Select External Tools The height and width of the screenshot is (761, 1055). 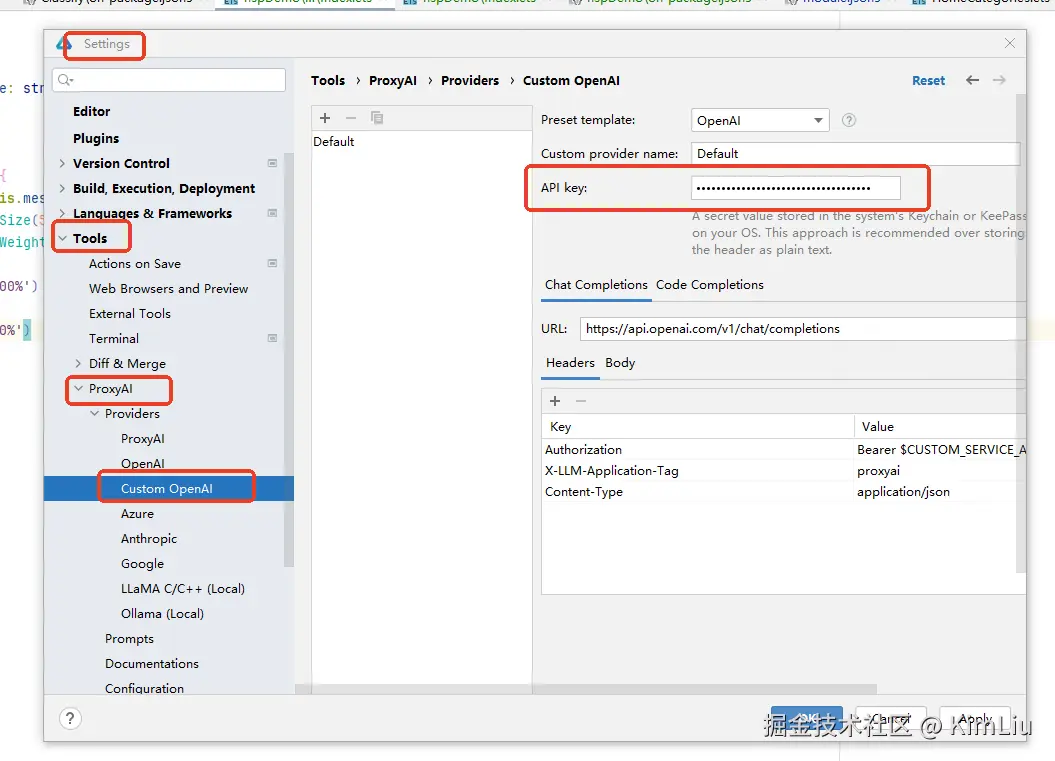pyautogui.click(x=130, y=314)
